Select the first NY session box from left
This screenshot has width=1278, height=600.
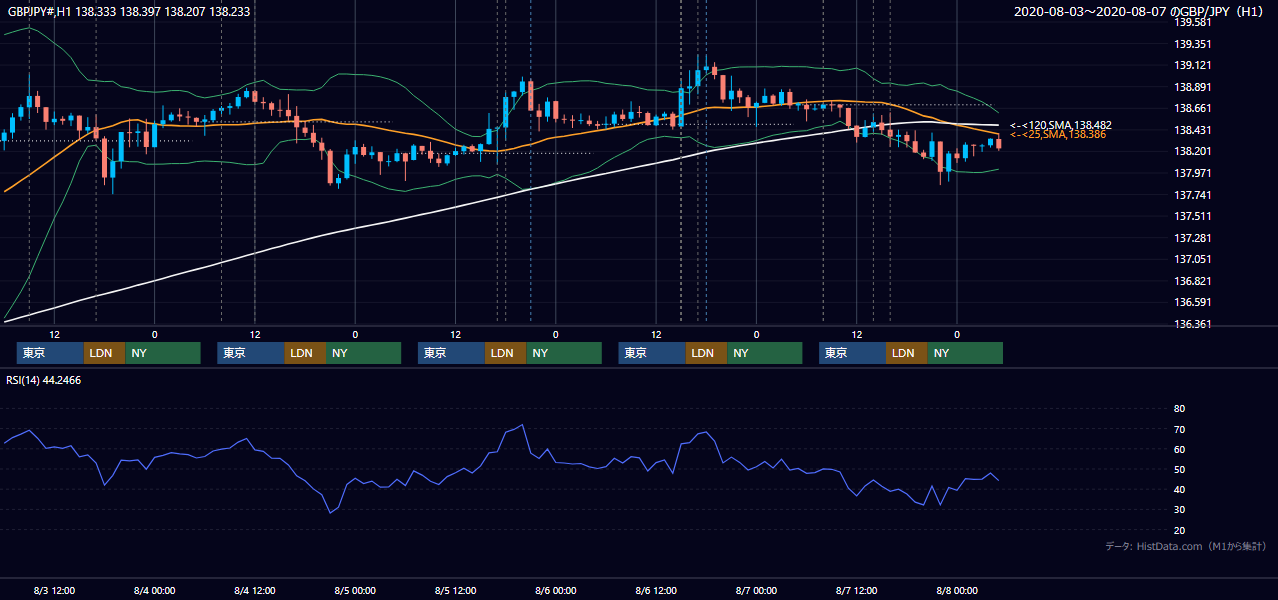pyautogui.click(x=163, y=353)
